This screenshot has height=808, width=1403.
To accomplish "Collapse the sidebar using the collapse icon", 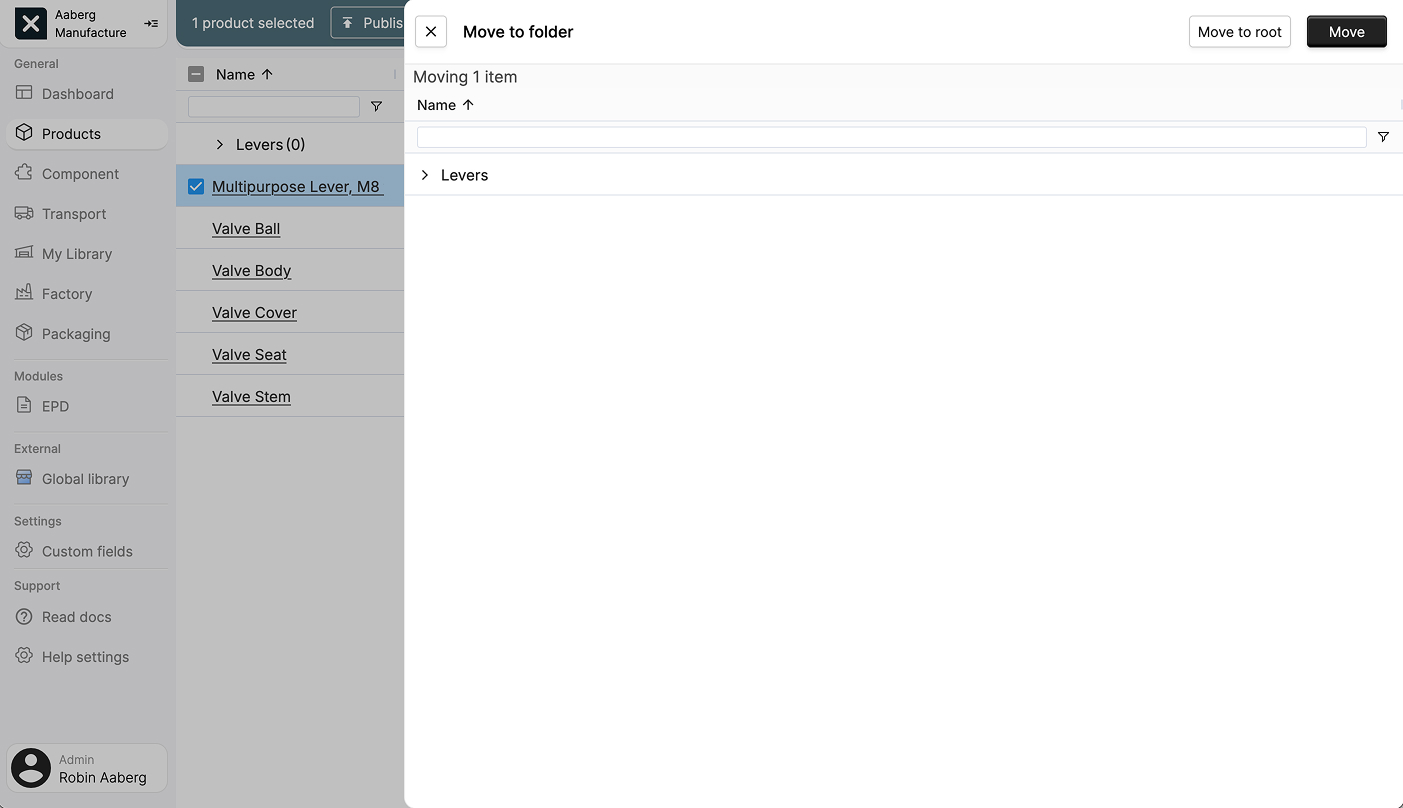I will point(150,22).
